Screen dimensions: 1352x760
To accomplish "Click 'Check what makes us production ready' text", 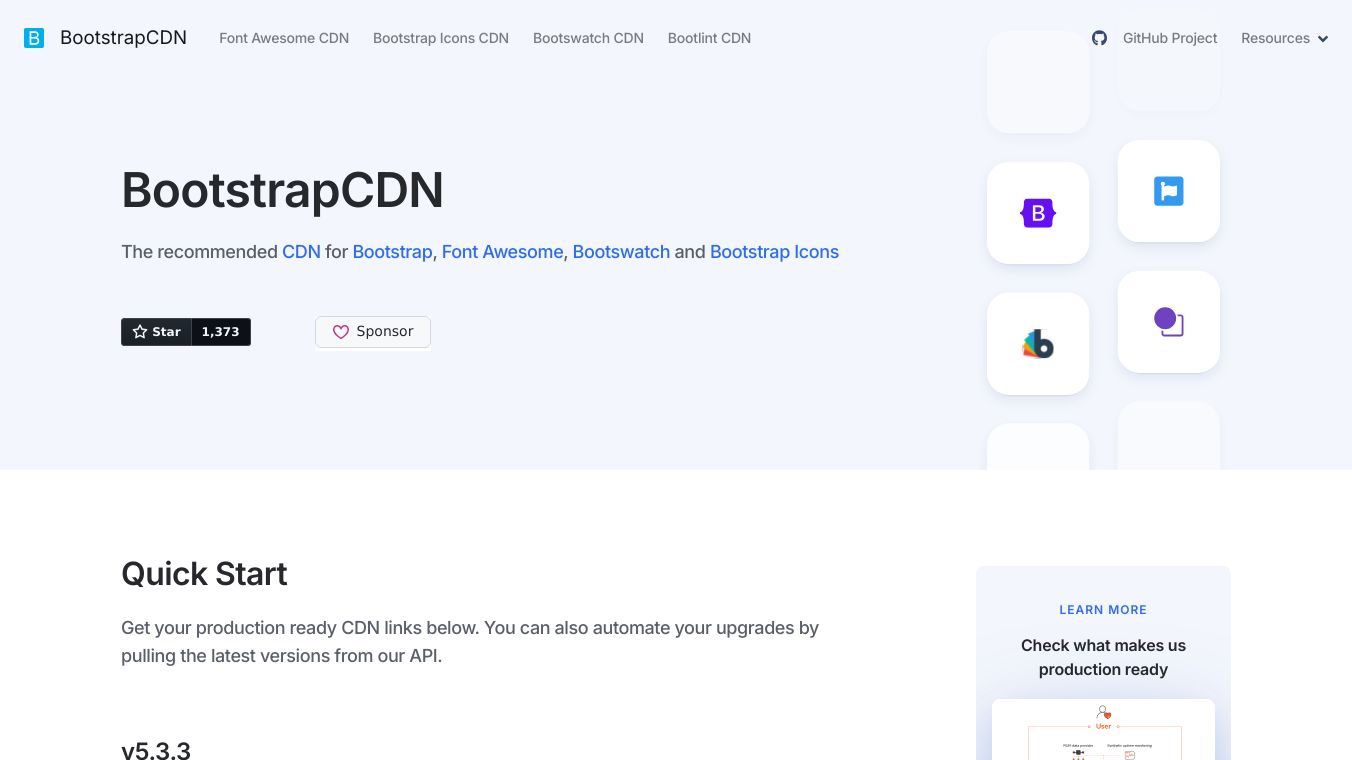I will [1103, 657].
